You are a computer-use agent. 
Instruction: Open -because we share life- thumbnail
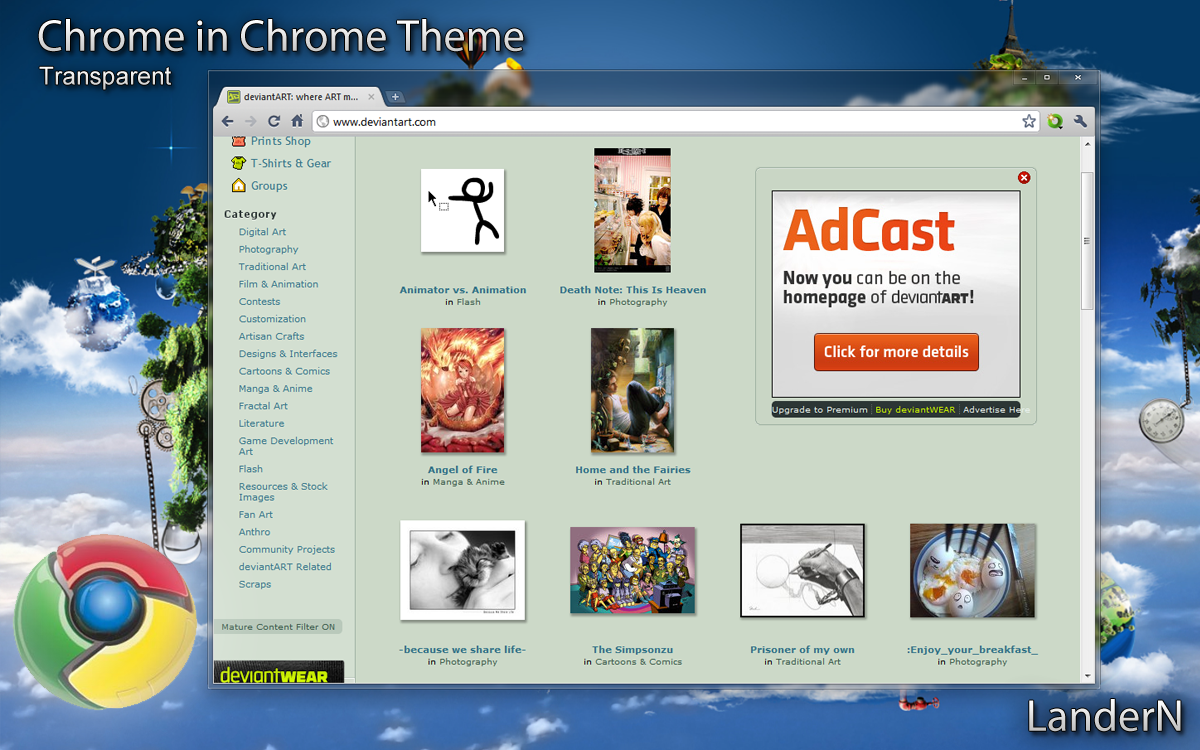point(463,570)
